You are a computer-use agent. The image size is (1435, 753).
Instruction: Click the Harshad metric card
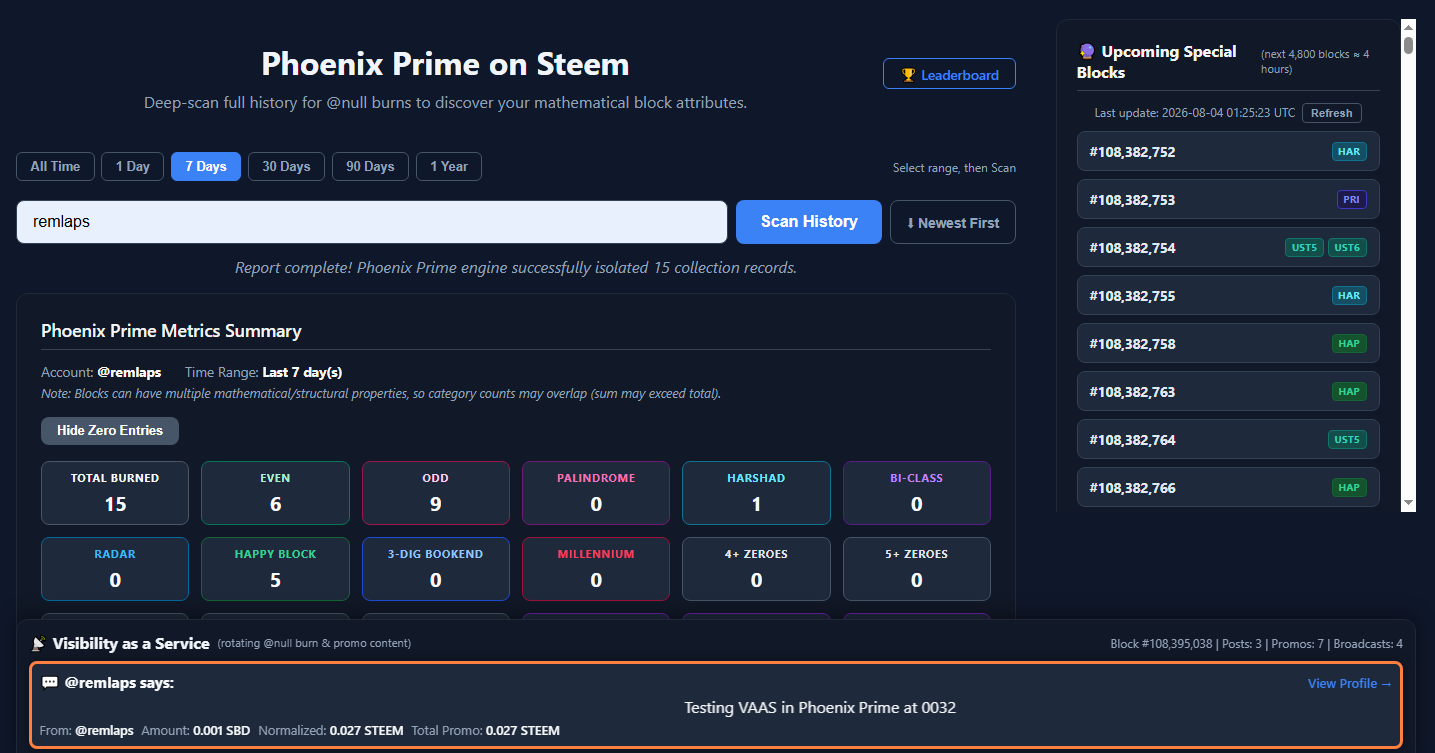coord(756,493)
